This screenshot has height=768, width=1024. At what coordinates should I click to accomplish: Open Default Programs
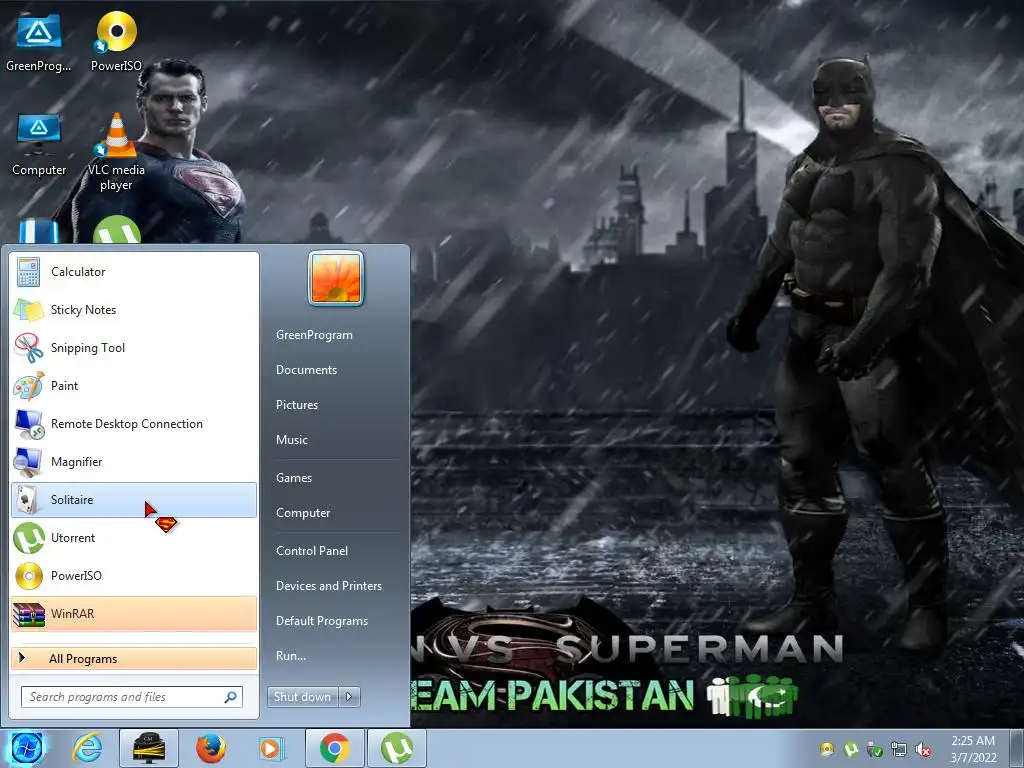(x=322, y=621)
